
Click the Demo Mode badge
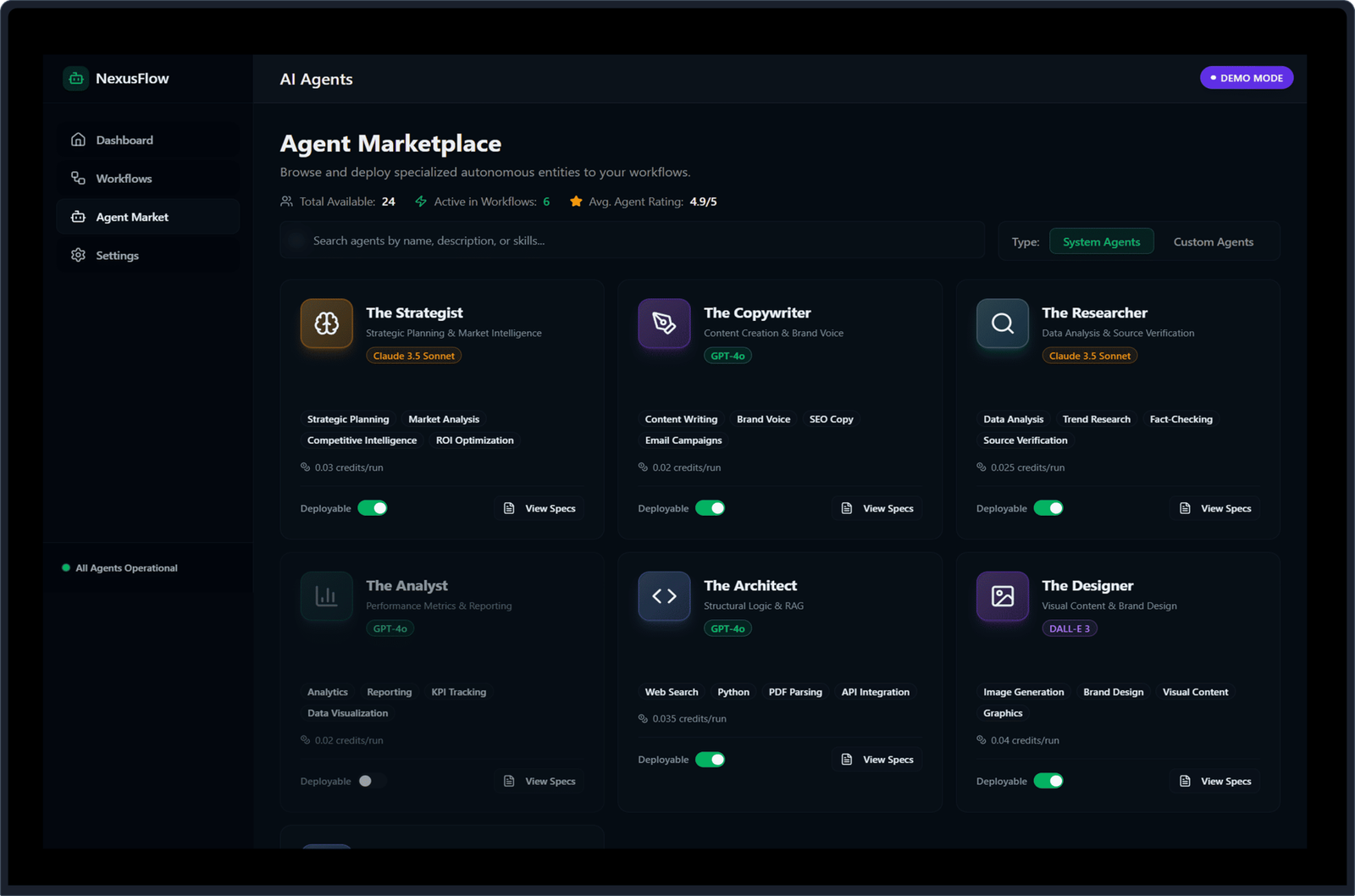(1246, 78)
